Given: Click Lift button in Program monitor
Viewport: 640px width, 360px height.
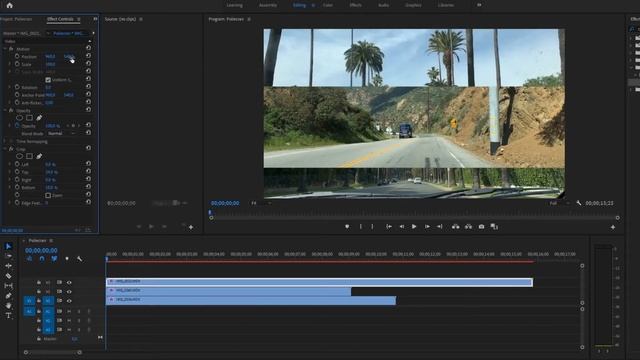Looking at the screenshot, I should [x=456, y=227].
